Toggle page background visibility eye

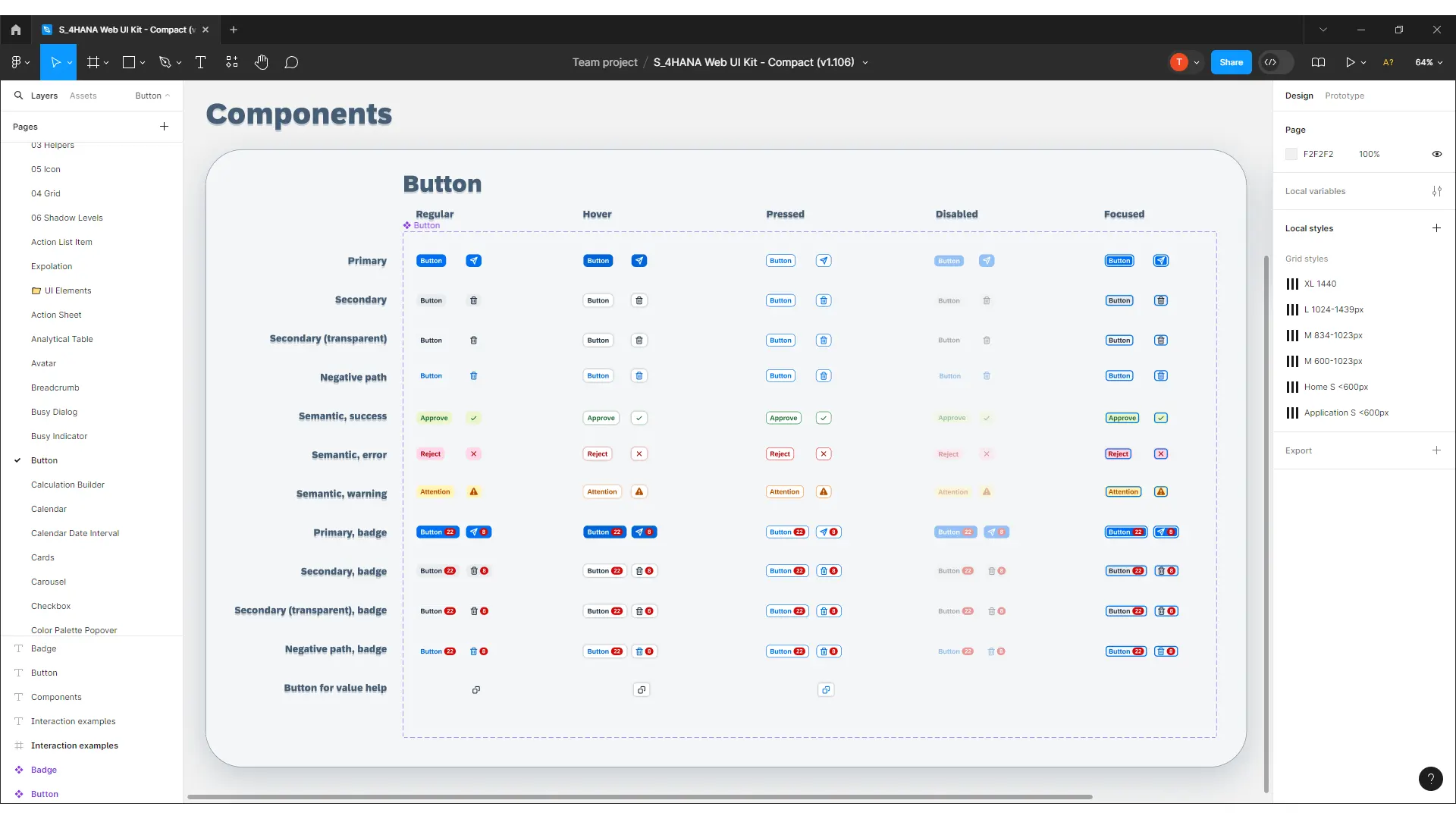click(1436, 154)
